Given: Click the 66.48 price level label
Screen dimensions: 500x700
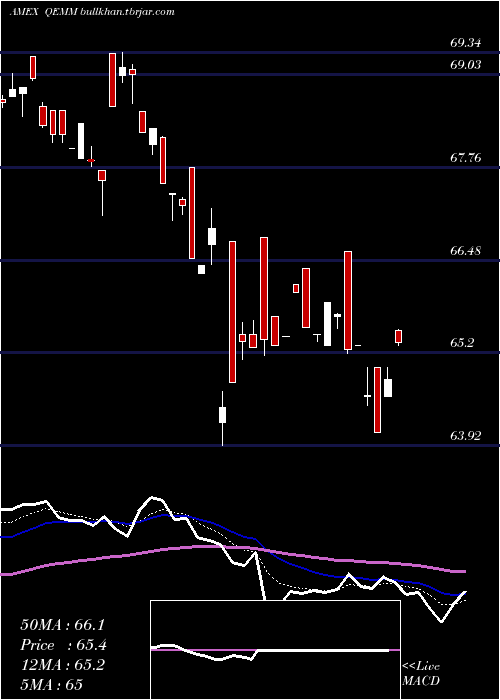Looking at the screenshot, I should (466, 250).
